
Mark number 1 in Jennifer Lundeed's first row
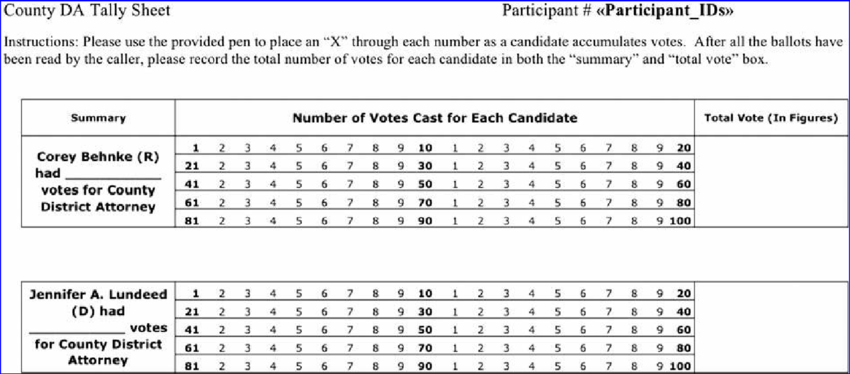click(x=196, y=293)
